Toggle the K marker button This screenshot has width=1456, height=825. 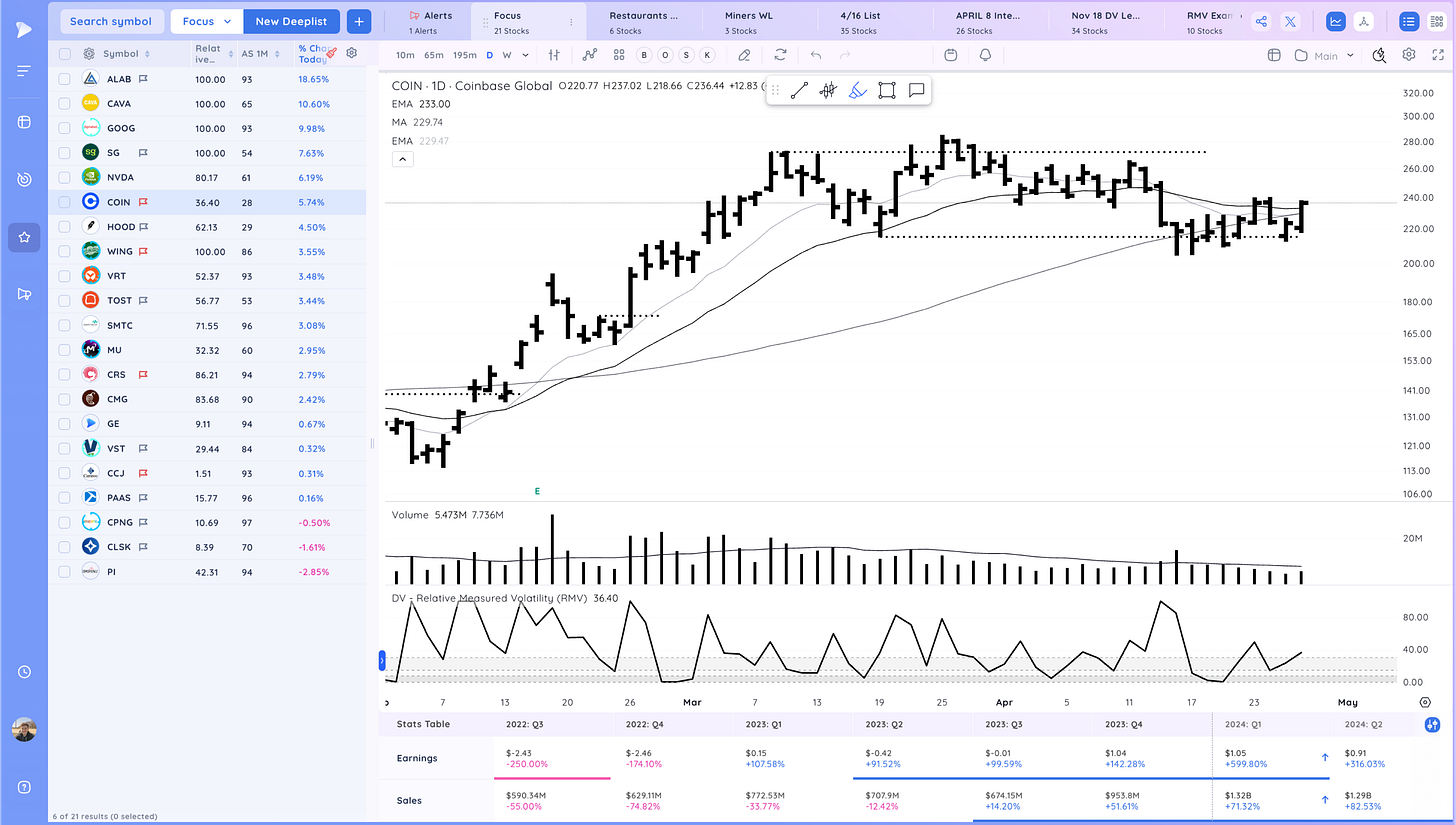708,55
